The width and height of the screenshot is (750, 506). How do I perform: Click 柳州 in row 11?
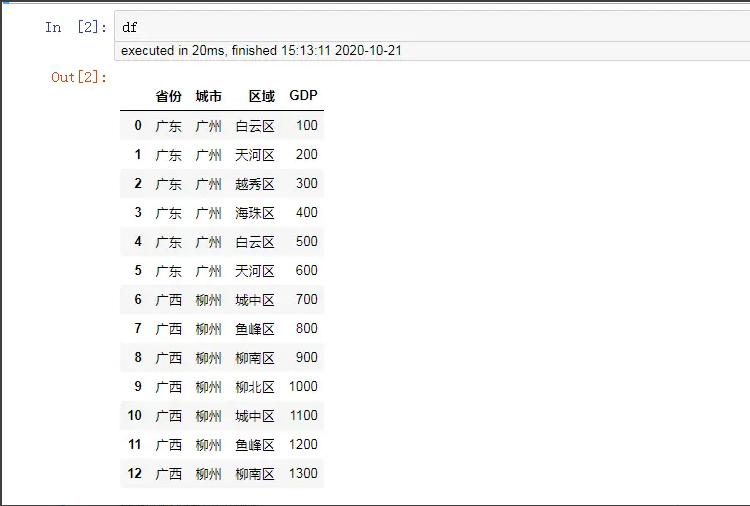pyautogui.click(x=209, y=445)
